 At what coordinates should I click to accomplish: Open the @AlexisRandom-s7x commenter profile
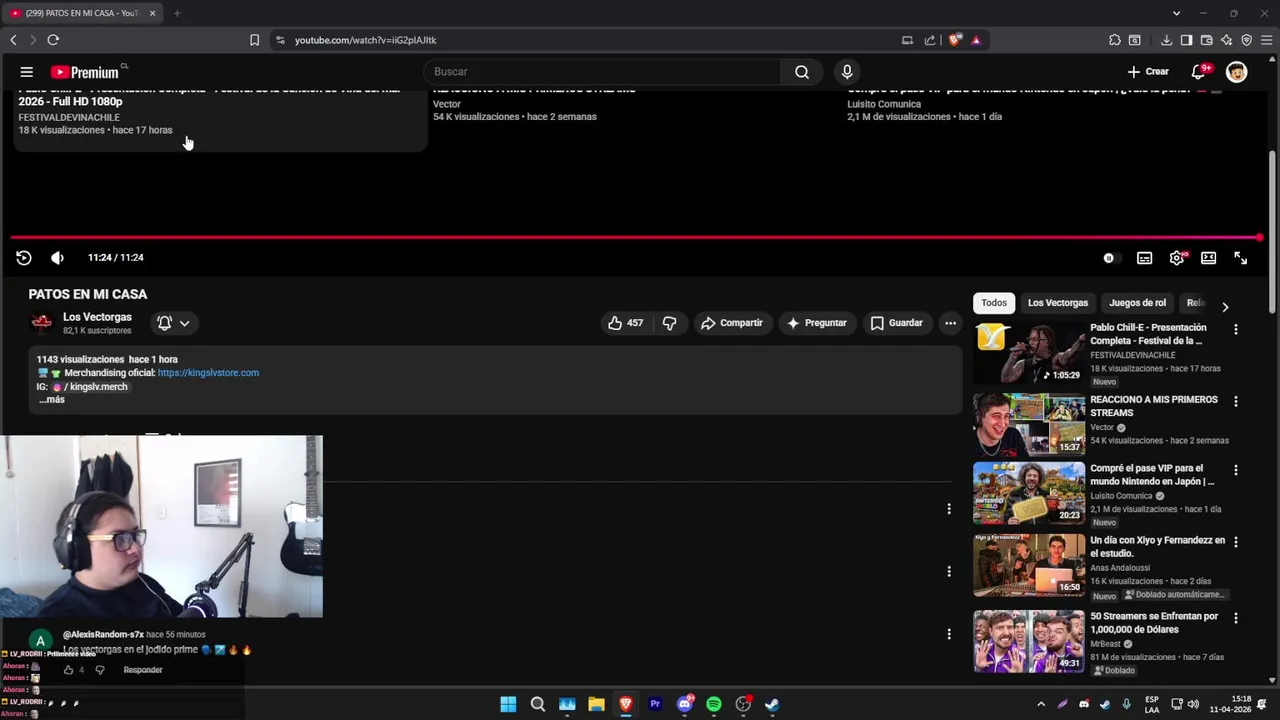coord(104,635)
